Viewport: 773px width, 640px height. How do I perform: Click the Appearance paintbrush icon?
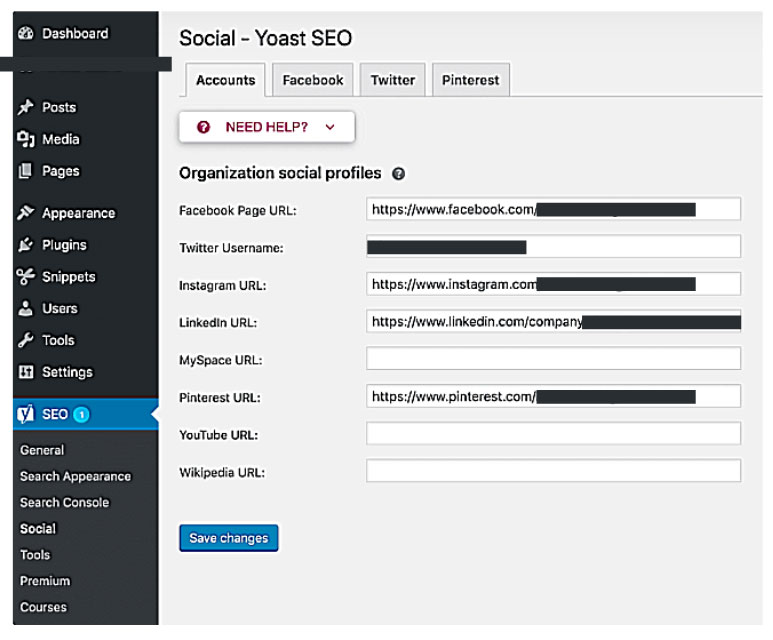(x=26, y=213)
